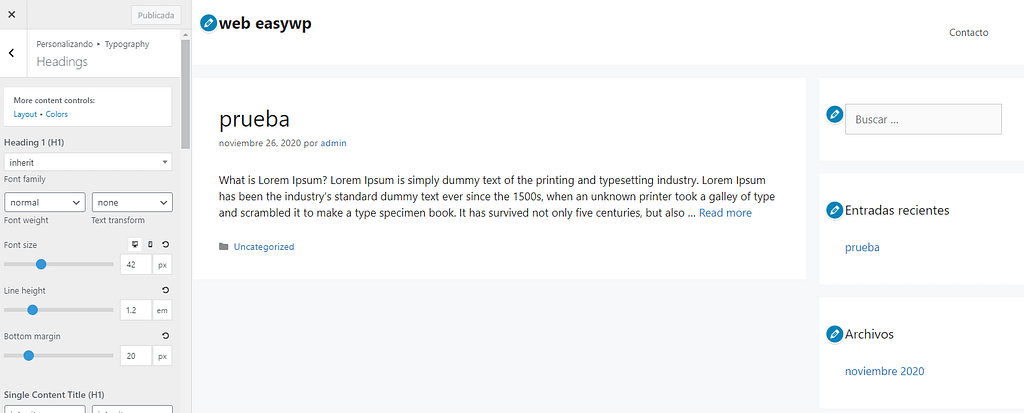Click the edit pencil beside Entradas recientes

tap(834, 210)
